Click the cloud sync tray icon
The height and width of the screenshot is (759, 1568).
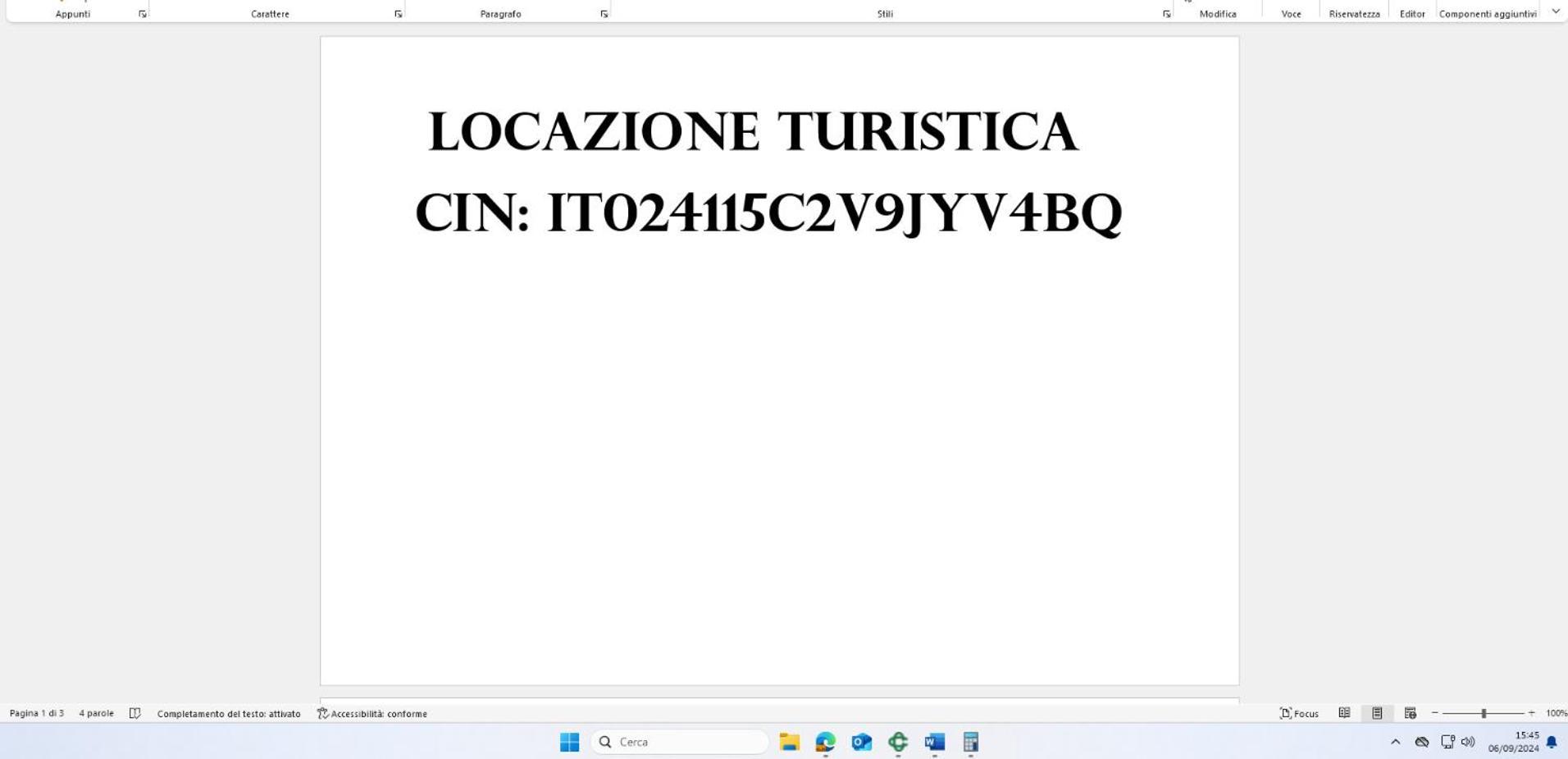[1422, 742]
